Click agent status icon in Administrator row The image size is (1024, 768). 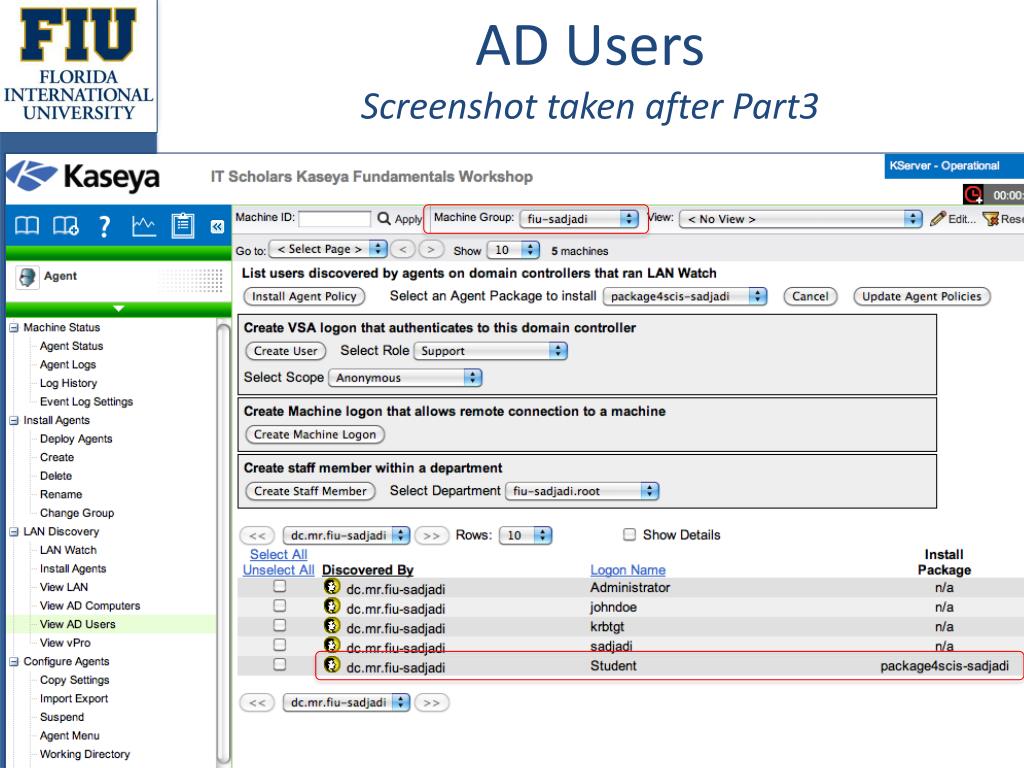332,586
